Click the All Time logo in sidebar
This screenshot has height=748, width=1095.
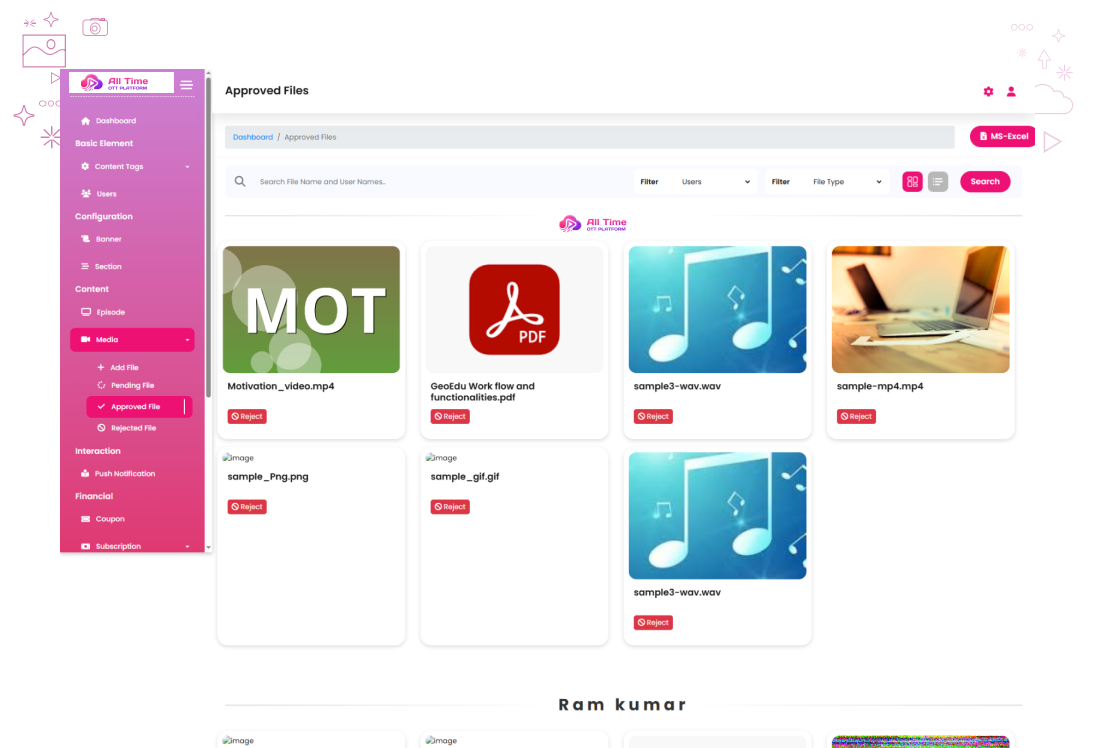(x=121, y=83)
